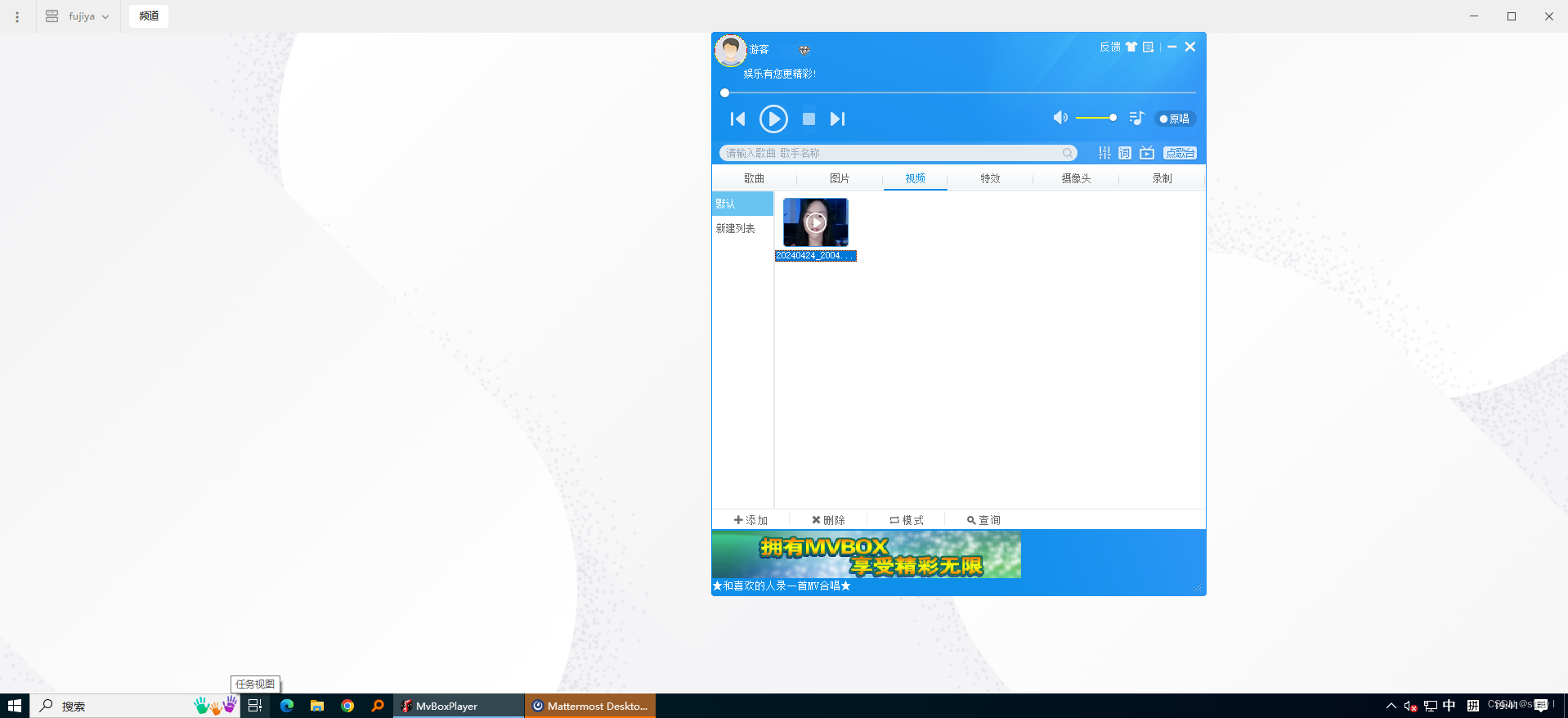Viewport: 1568px width, 718px height.
Task: Open Google Chrome from the taskbar
Action: pos(347,706)
